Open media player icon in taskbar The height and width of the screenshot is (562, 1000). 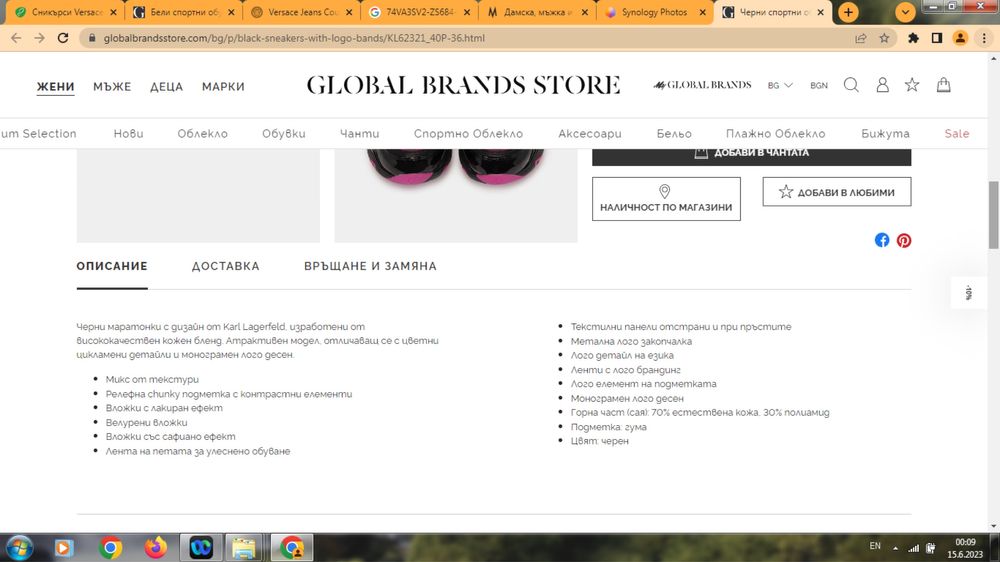pos(63,547)
